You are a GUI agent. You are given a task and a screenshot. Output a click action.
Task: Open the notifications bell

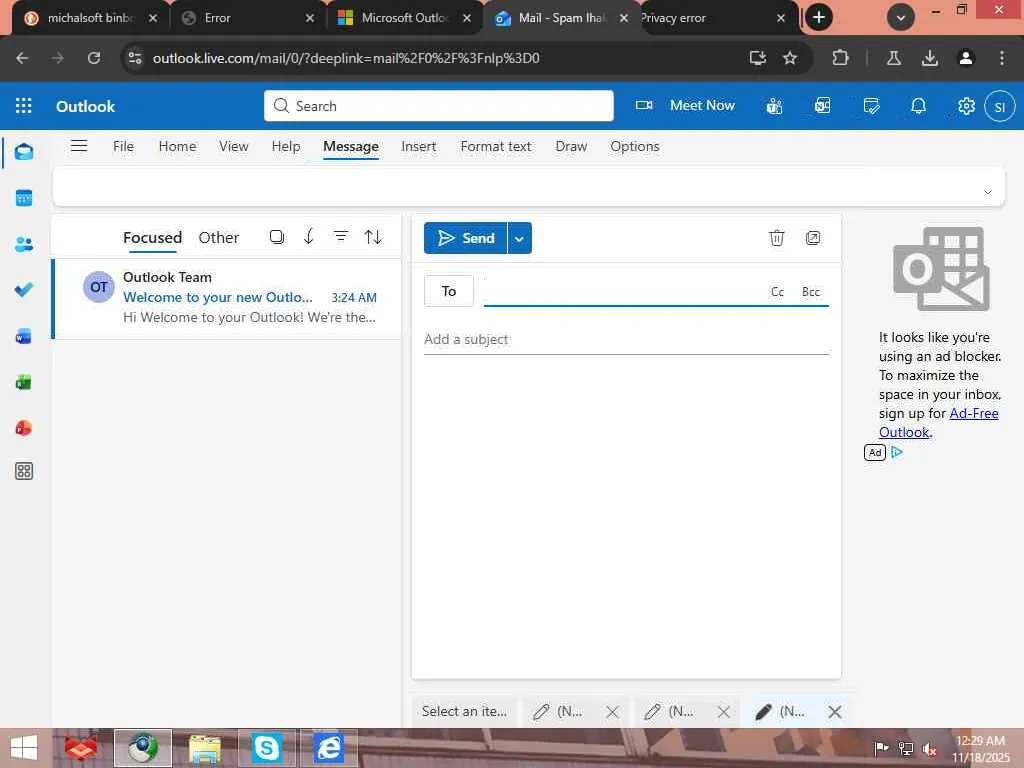click(x=918, y=106)
